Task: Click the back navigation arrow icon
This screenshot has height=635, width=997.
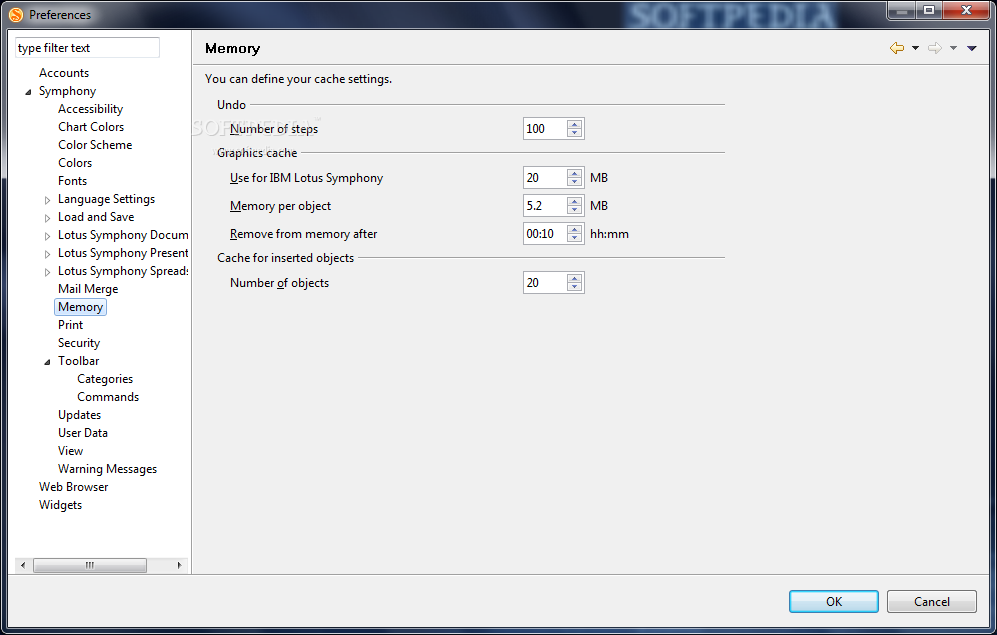Action: point(897,48)
